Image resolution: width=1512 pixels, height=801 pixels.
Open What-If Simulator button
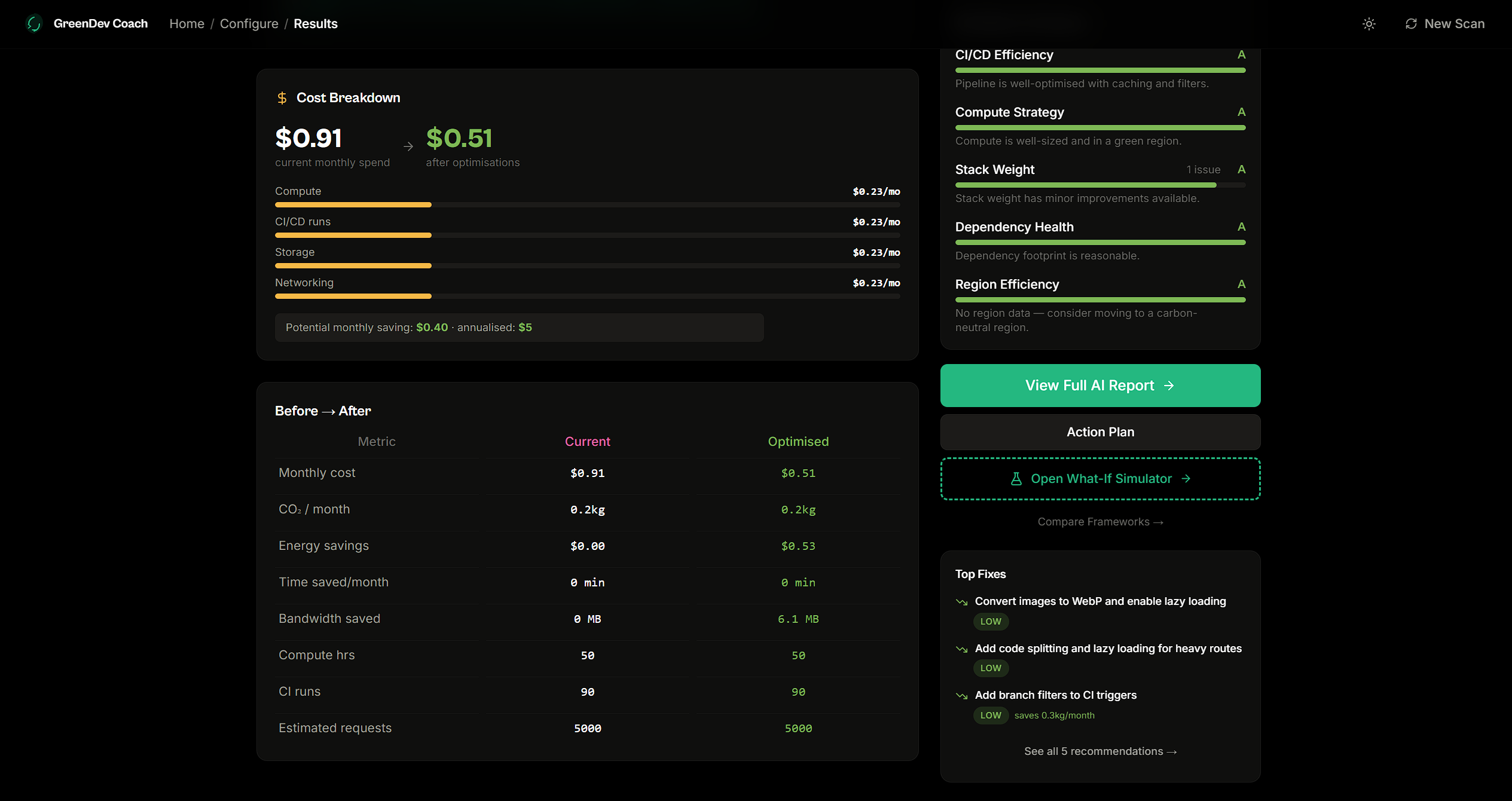[x=1100, y=479]
